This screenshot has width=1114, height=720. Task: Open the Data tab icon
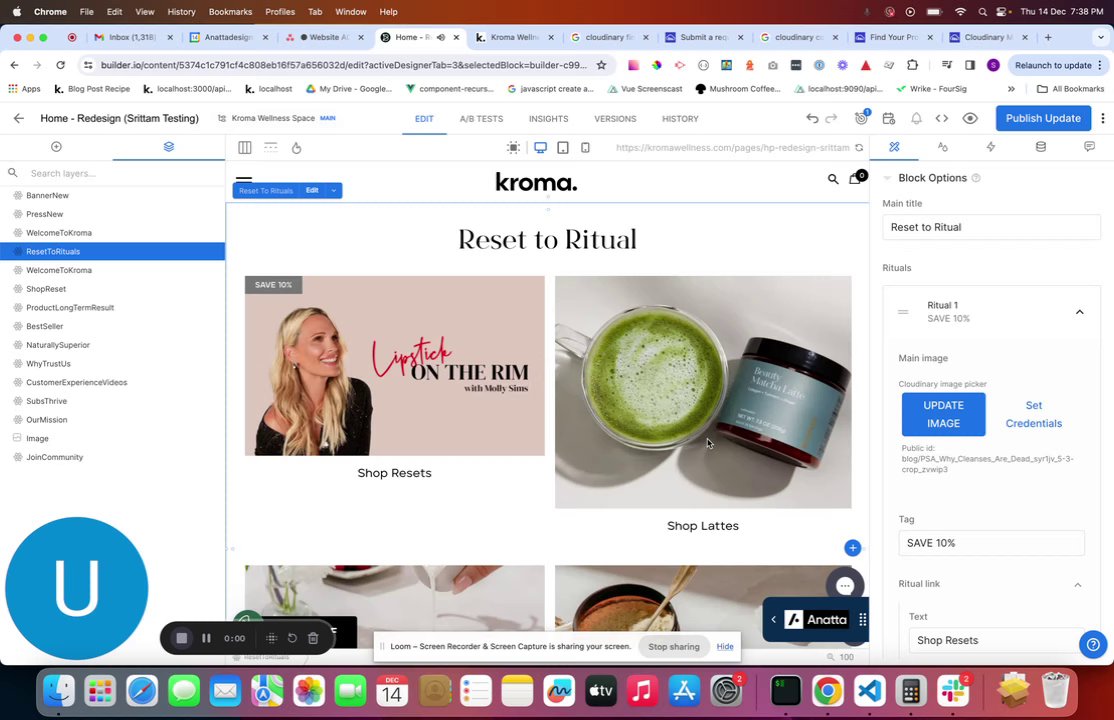click(1040, 146)
